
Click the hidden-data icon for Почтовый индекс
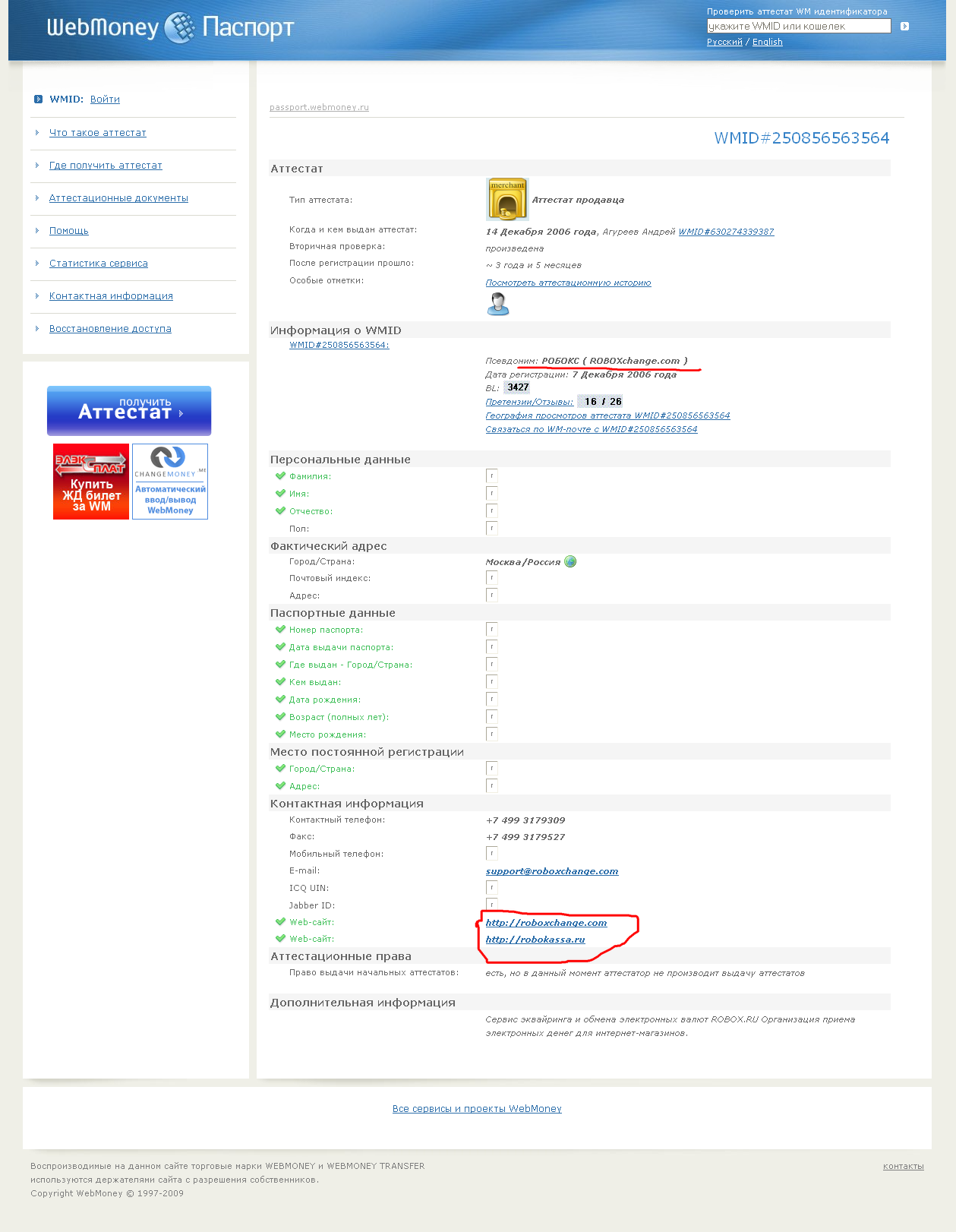492,578
